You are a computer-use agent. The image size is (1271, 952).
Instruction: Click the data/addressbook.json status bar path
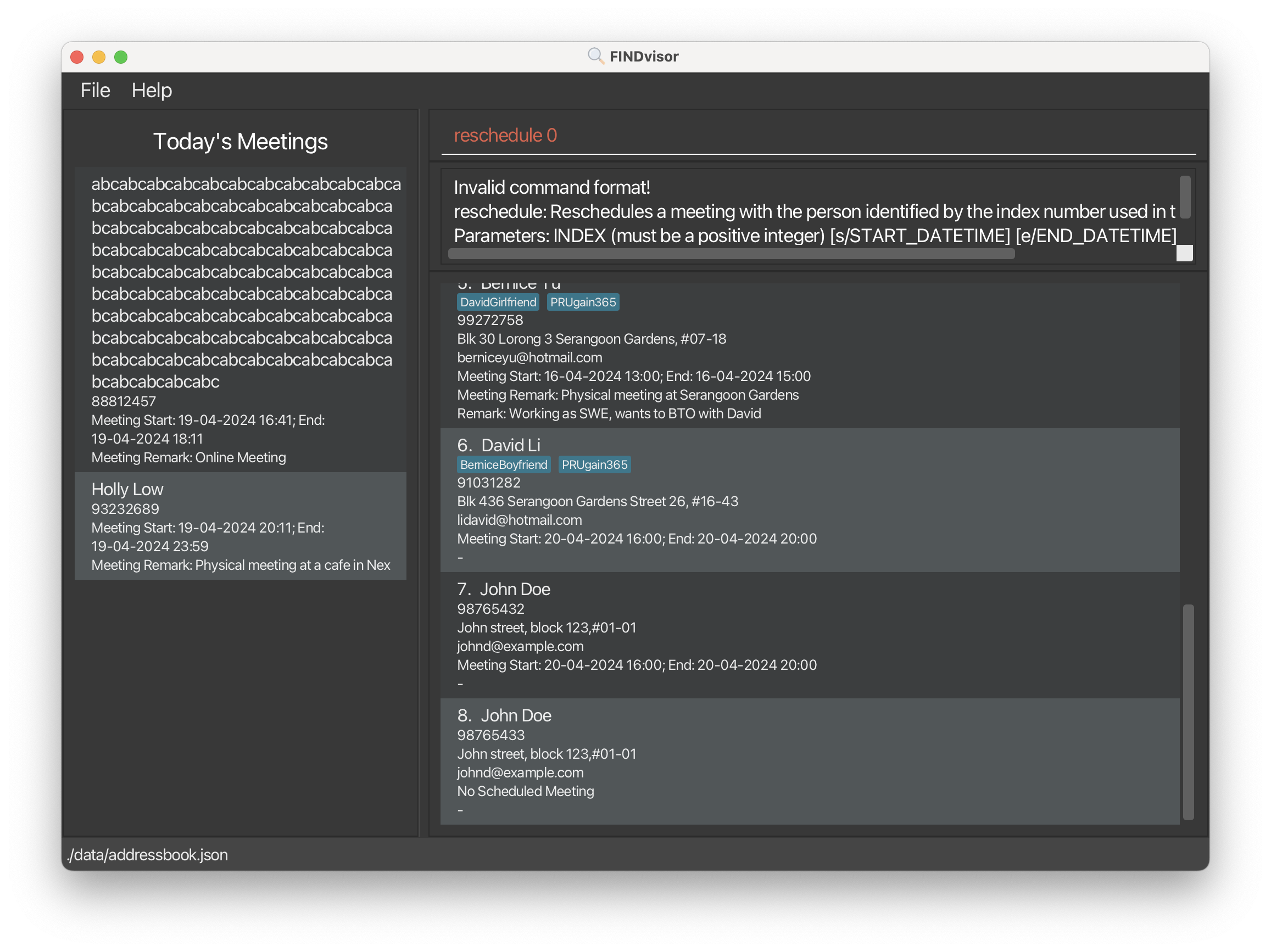148,855
